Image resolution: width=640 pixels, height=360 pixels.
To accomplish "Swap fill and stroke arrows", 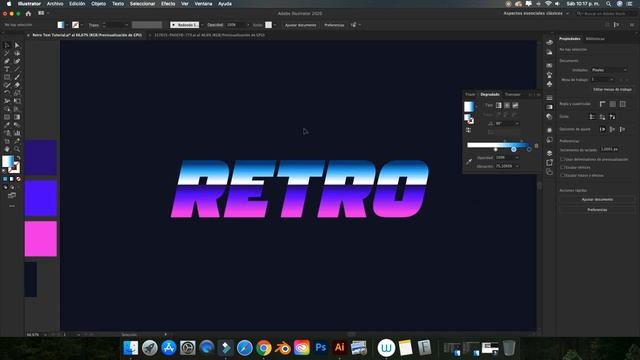I will [x=18, y=158].
